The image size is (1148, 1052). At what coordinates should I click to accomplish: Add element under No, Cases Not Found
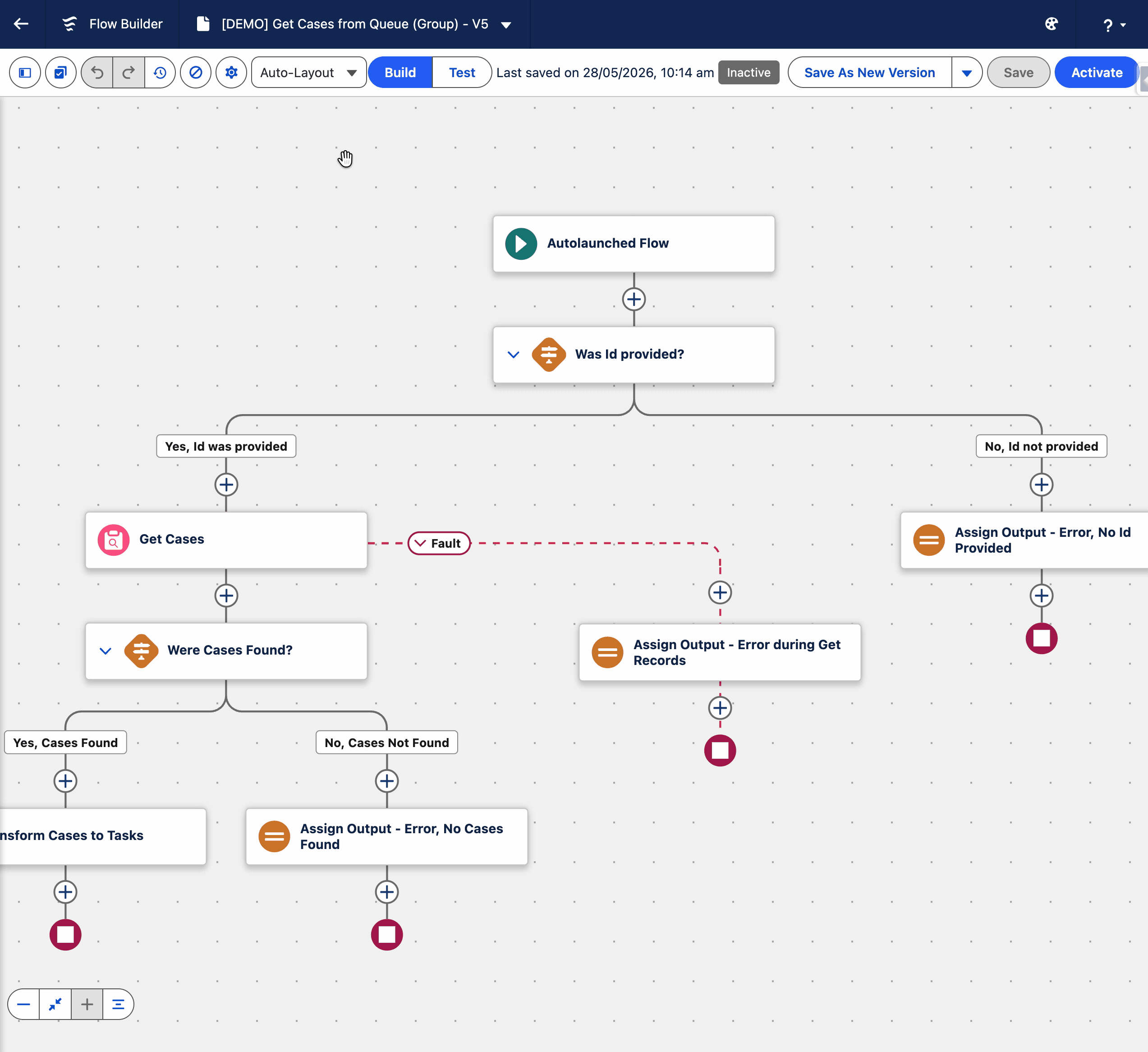(387, 781)
